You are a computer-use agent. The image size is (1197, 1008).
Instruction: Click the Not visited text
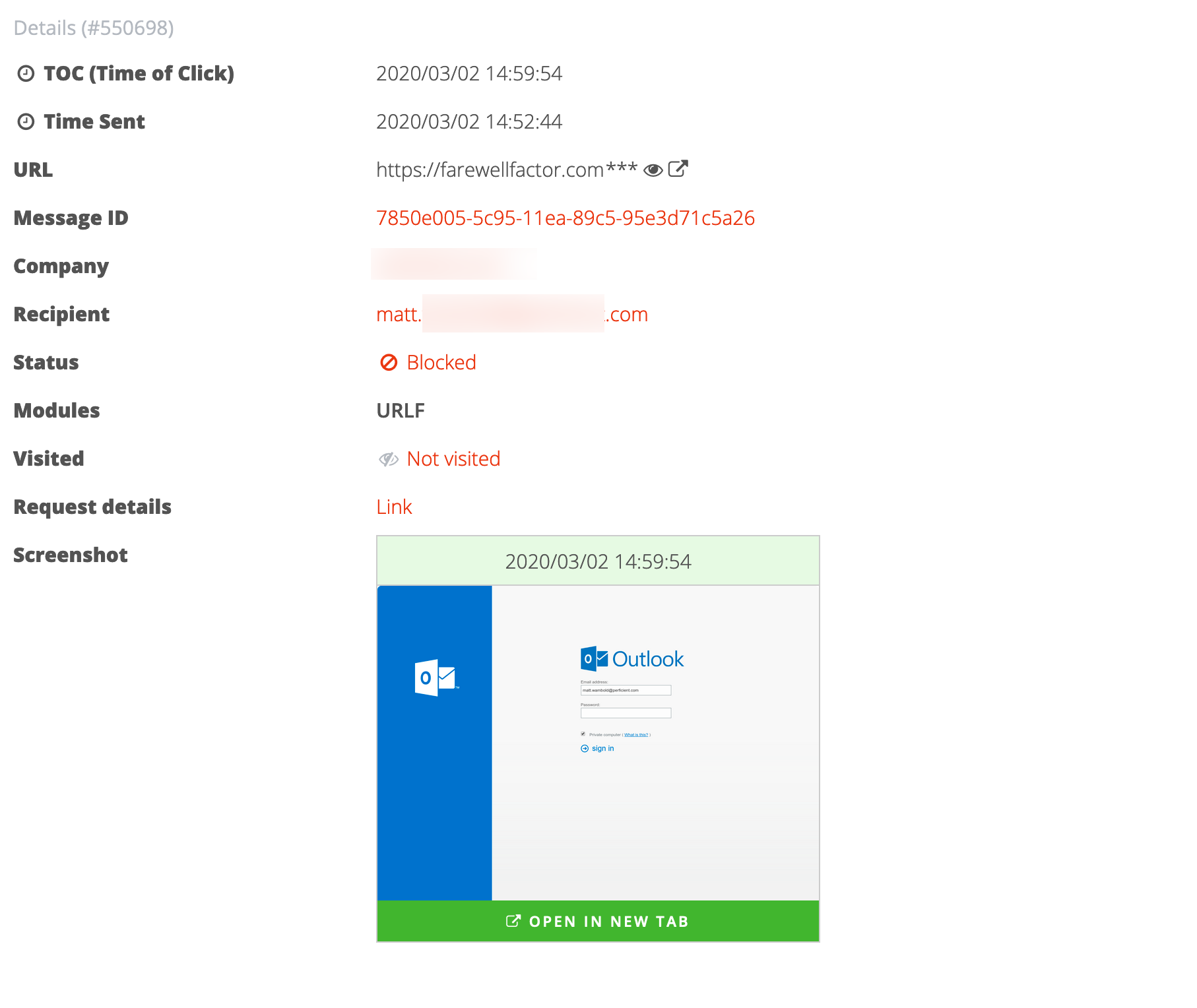click(454, 458)
